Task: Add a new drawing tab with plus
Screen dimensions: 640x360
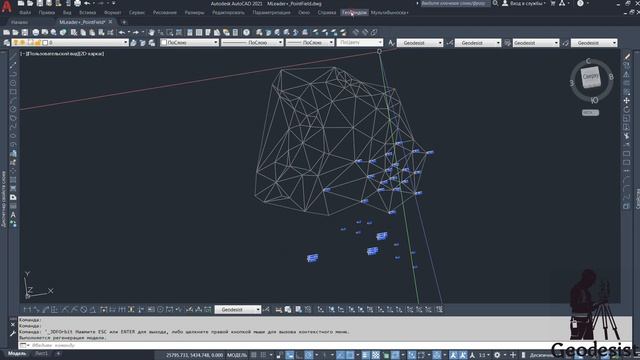Action: point(124,22)
